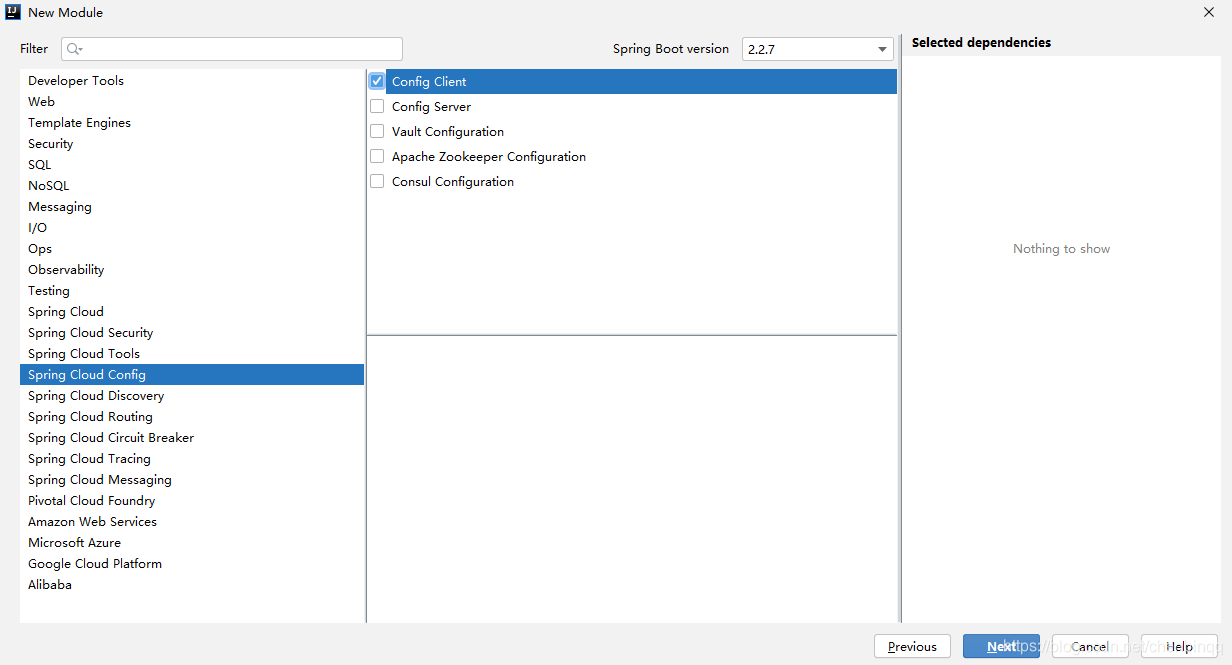Select the Web category
This screenshot has width=1232, height=665.
[x=192, y=102]
